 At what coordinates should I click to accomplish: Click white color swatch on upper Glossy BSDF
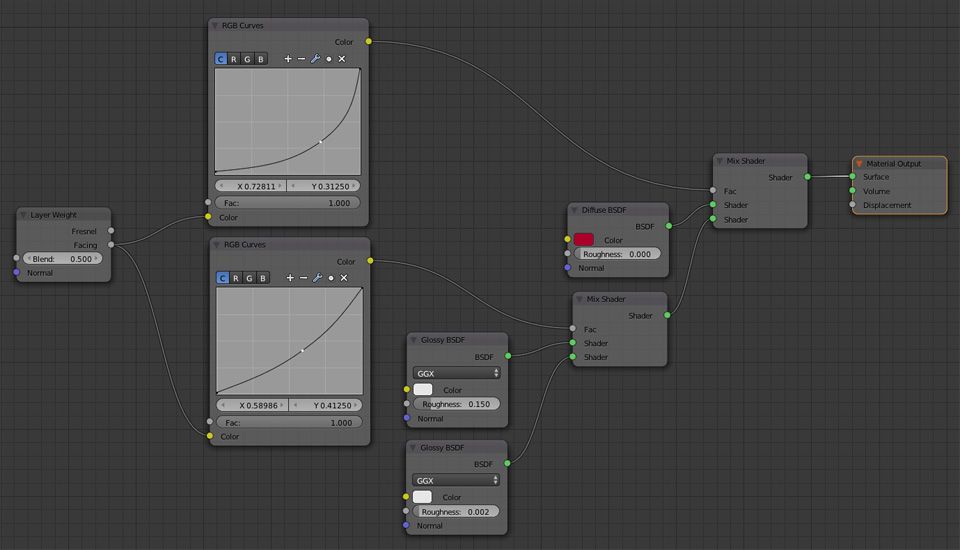tap(423, 390)
